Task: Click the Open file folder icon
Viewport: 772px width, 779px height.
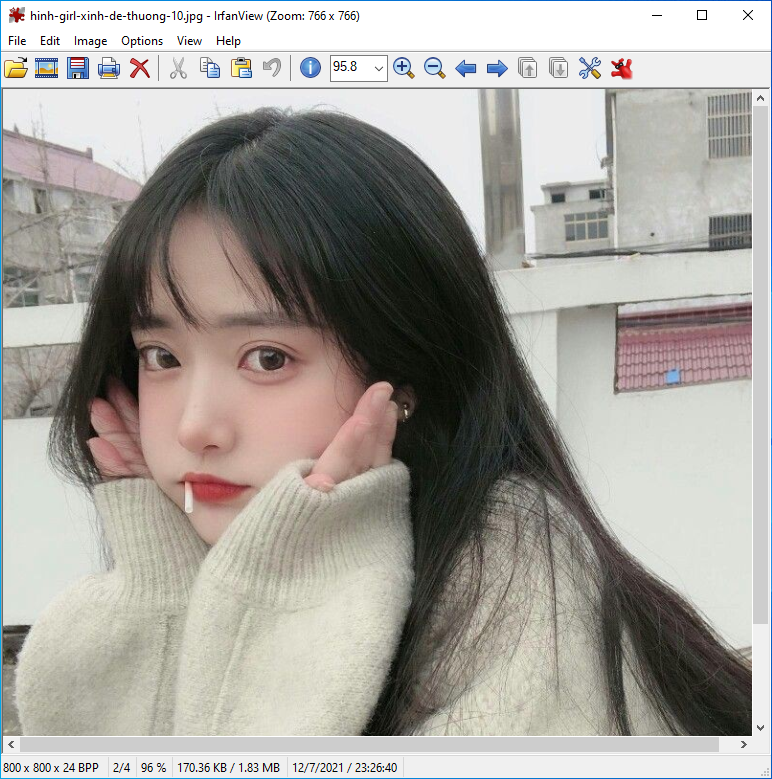Action: [x=16, y=68]
